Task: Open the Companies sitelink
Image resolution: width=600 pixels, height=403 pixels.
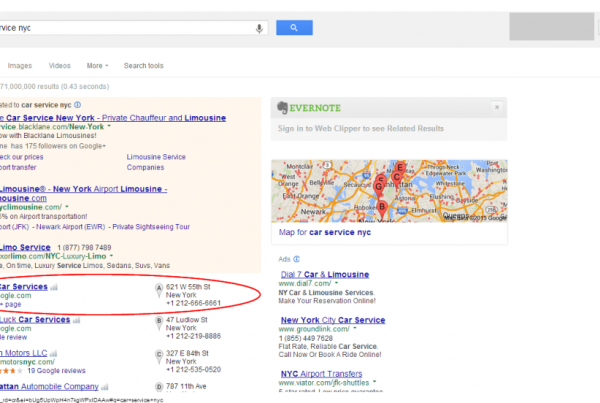Action: click(145, 167)
